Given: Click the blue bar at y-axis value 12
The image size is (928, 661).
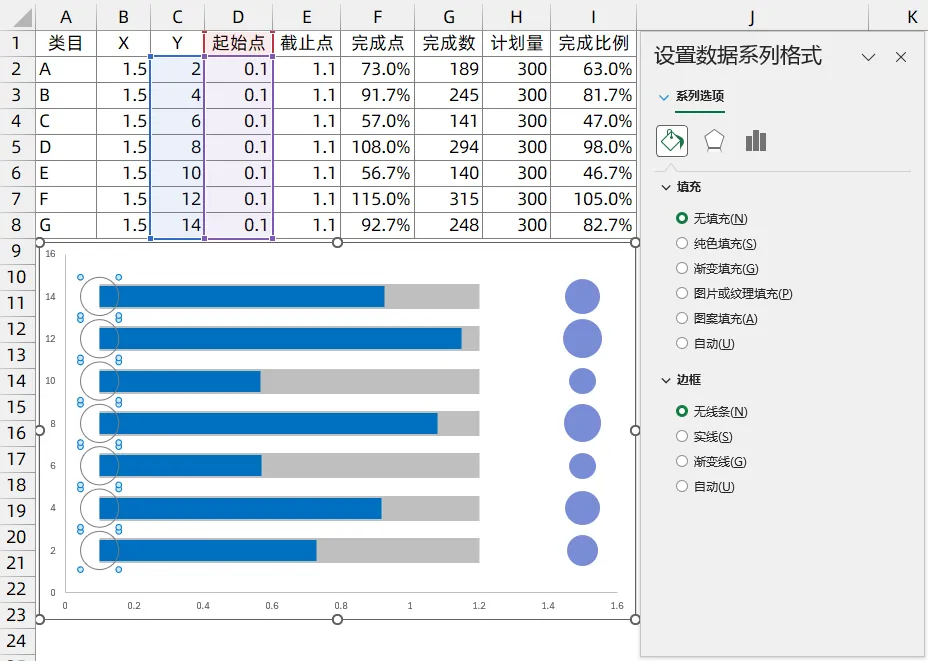Looking at the screenshot, I should (280, 338).
